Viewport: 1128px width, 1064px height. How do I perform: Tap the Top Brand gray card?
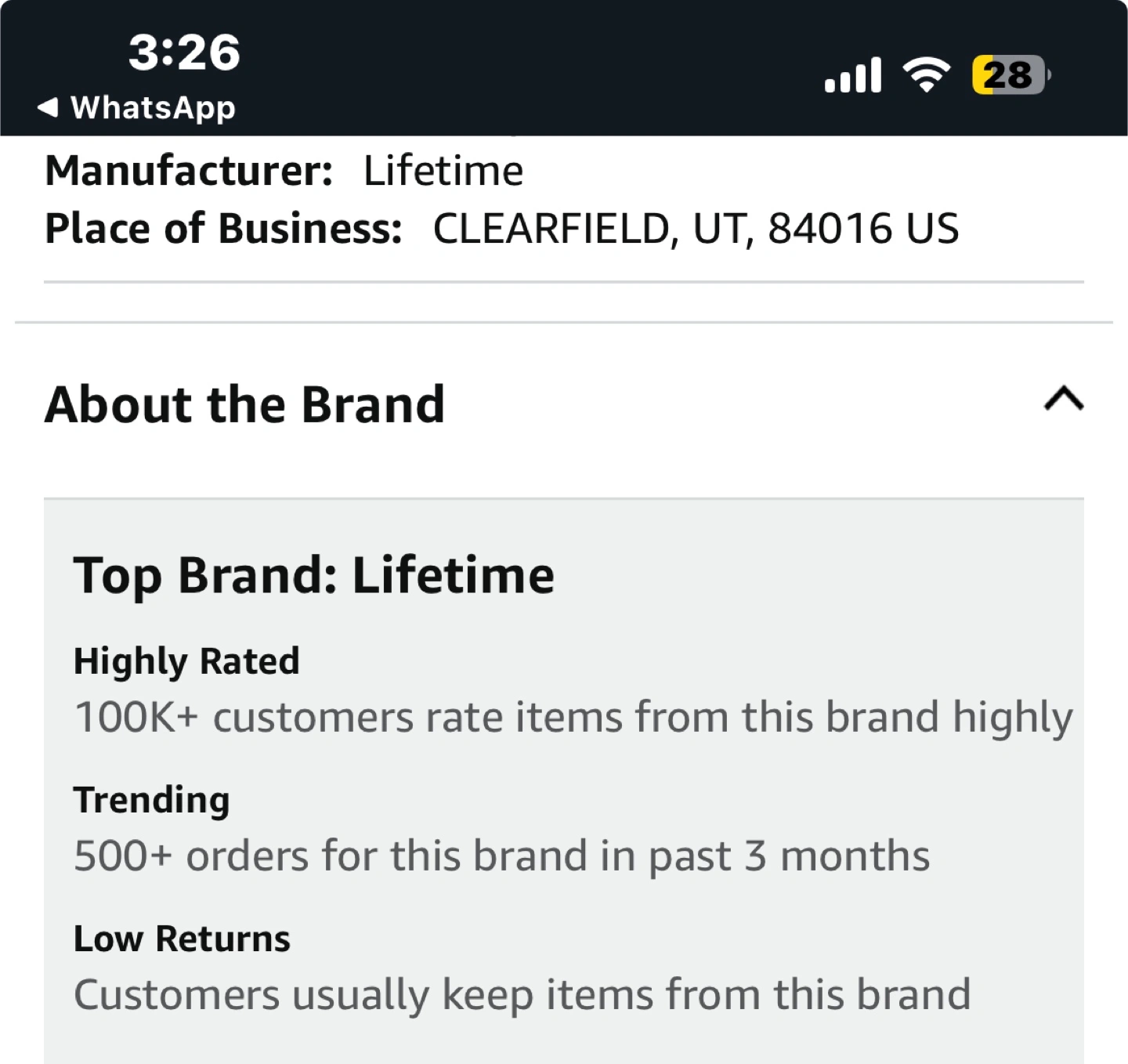tap(564, 781)
